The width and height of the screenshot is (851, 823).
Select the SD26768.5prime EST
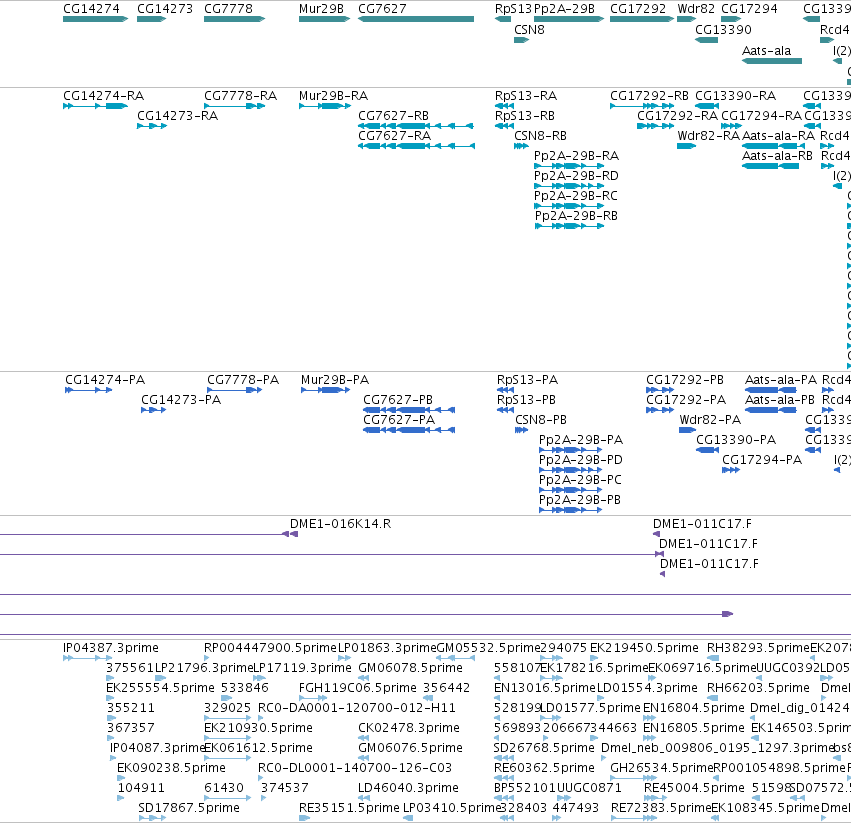point(504,758)
